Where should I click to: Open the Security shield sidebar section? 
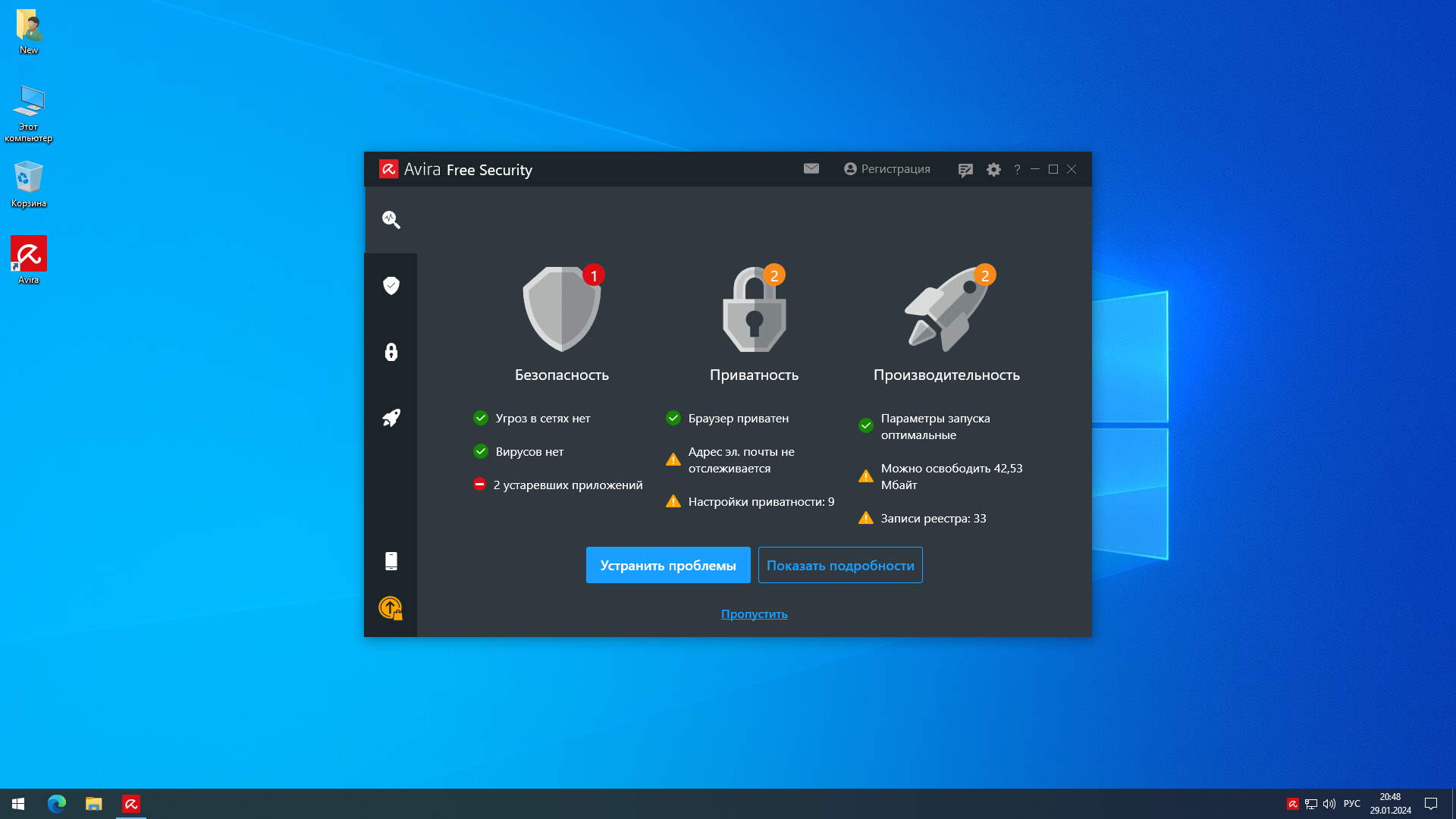(x=391, y=286)
